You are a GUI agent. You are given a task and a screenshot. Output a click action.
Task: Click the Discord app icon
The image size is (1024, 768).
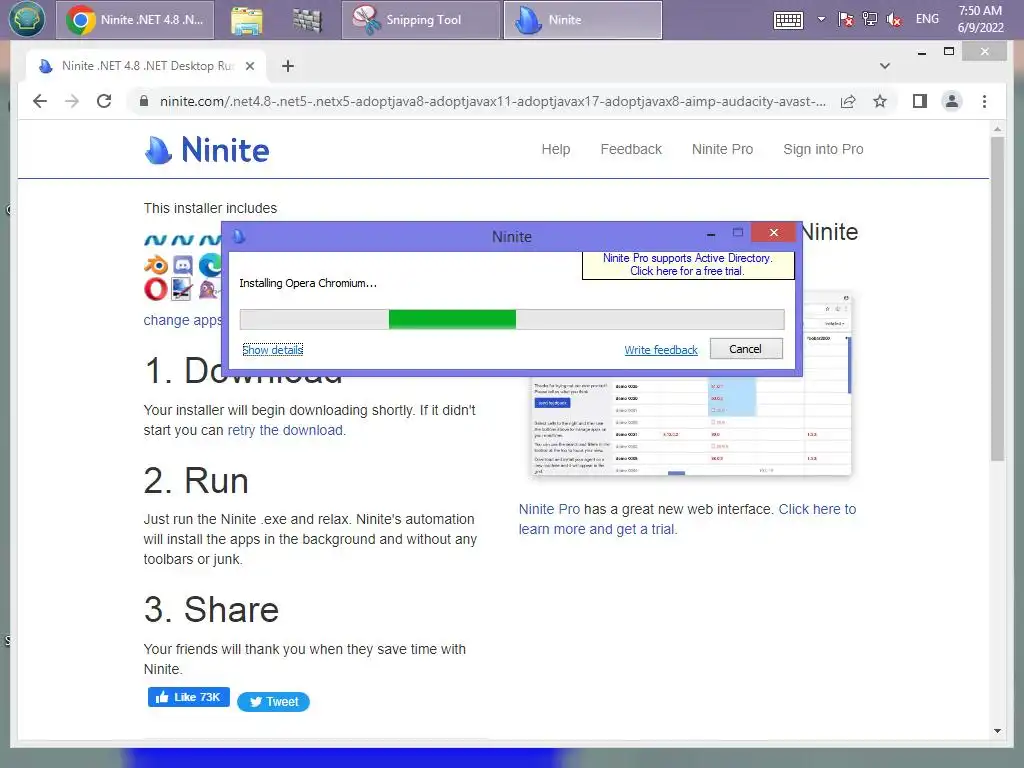point(183,264)
